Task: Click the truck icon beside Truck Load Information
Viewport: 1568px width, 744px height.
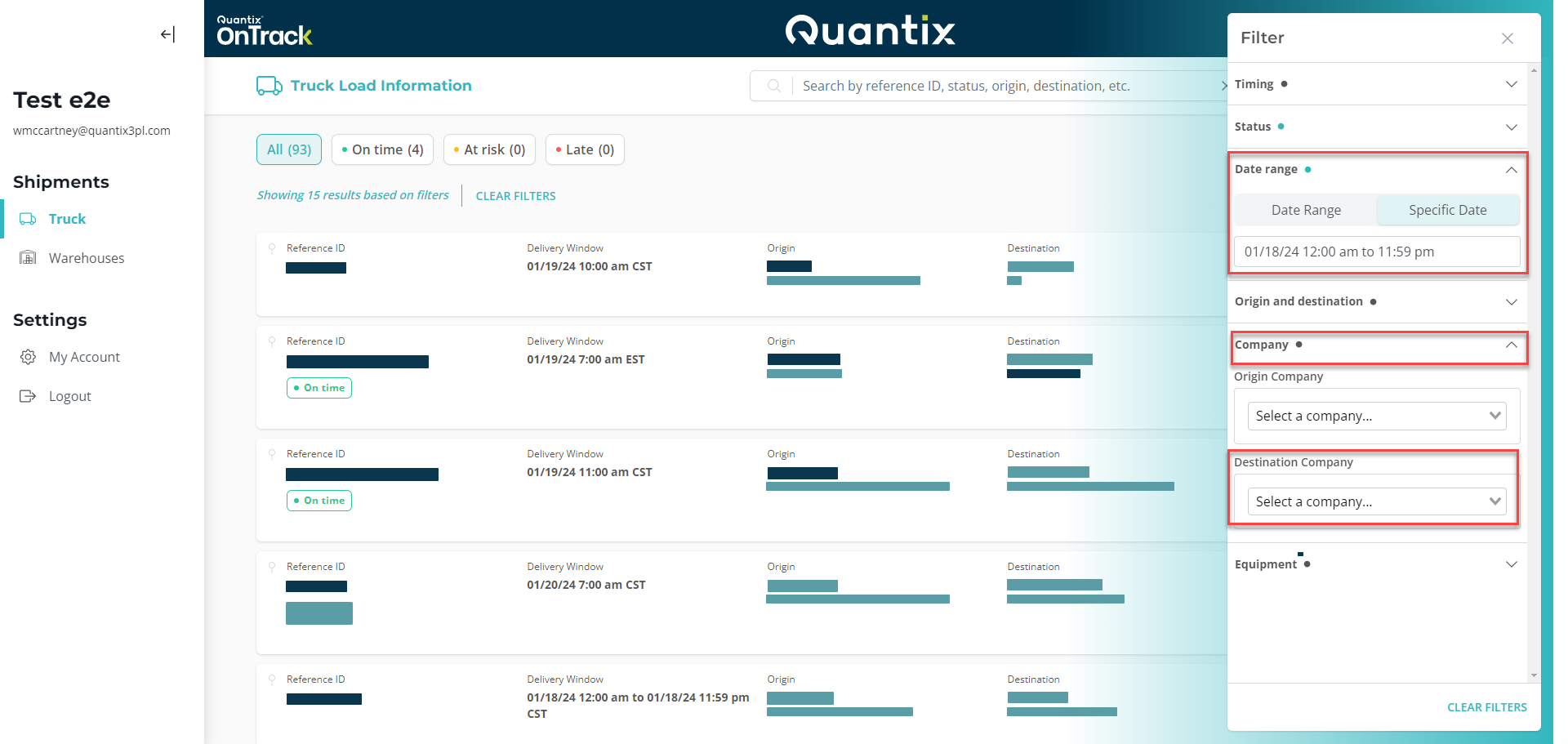Action: click(269, 86)
